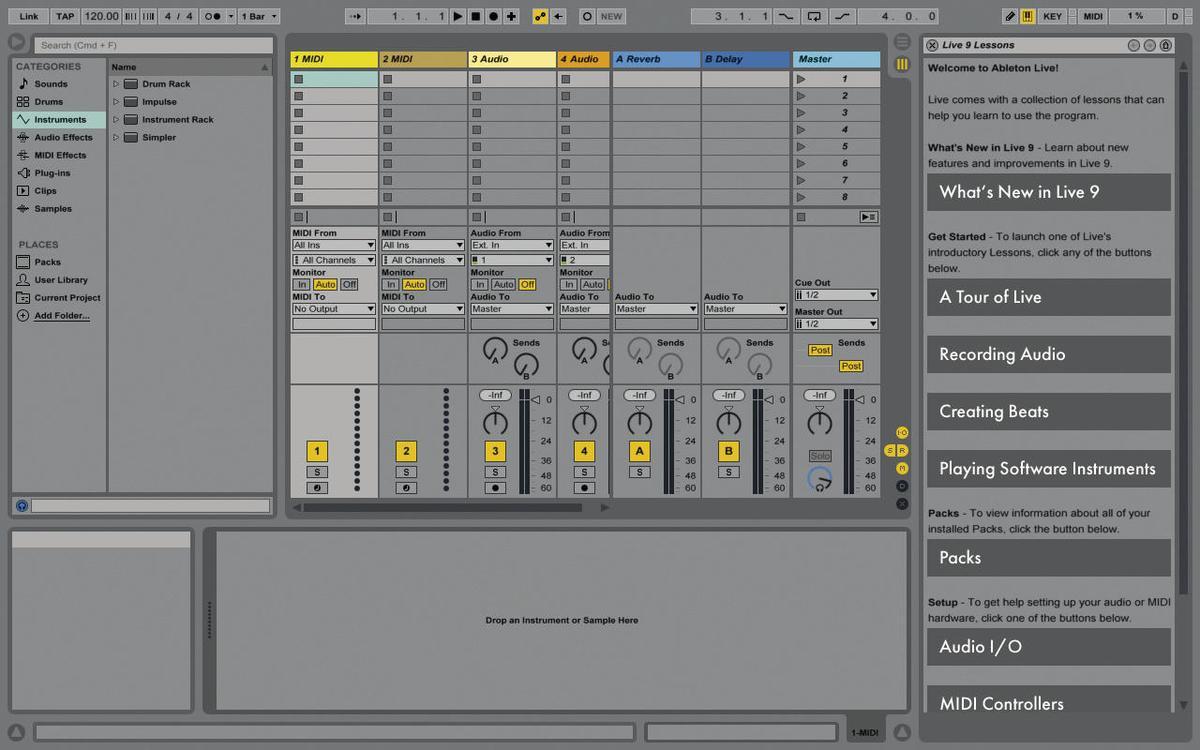Toggle upper Post button on Master sends
The image size is (1200, 750).
(820, 350)
